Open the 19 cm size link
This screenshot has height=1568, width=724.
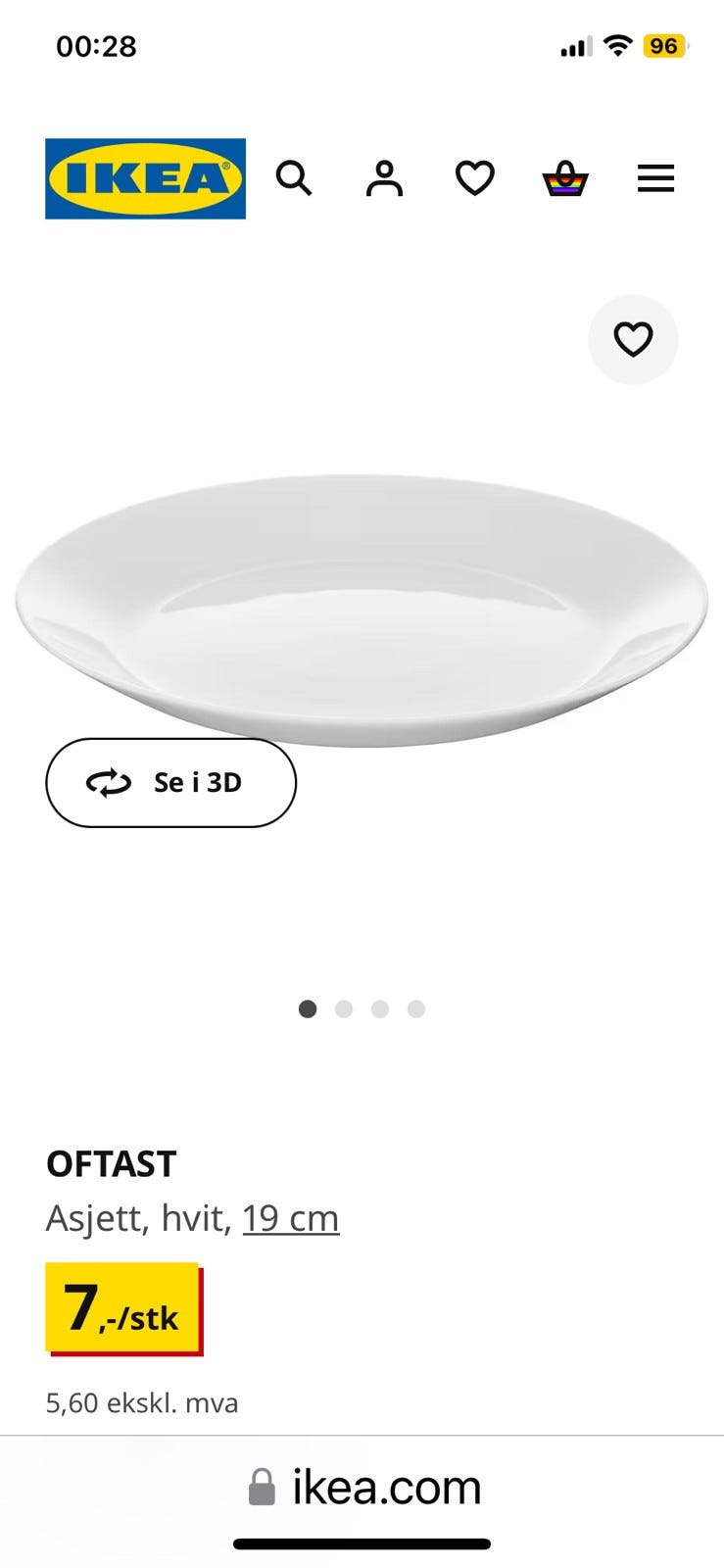(291, 1218)
